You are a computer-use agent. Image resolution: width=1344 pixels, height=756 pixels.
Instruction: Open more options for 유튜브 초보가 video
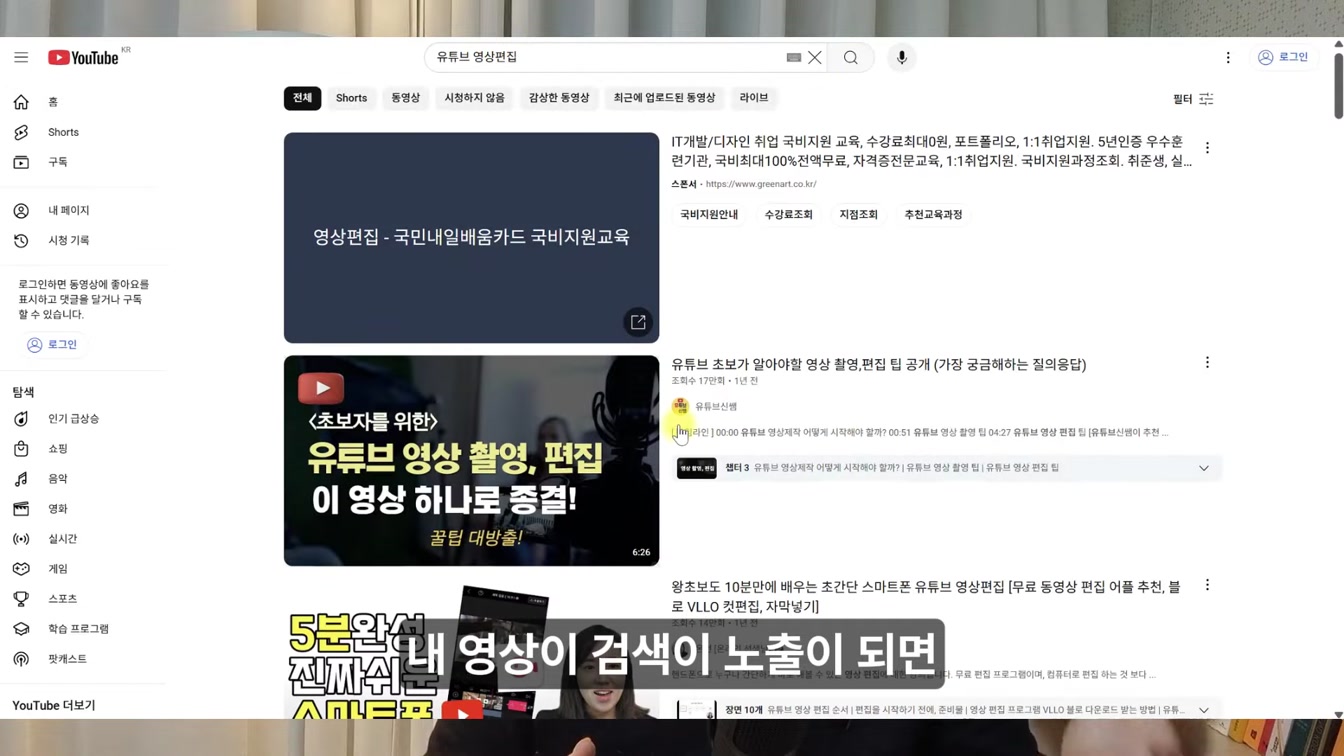point(1207,363)
